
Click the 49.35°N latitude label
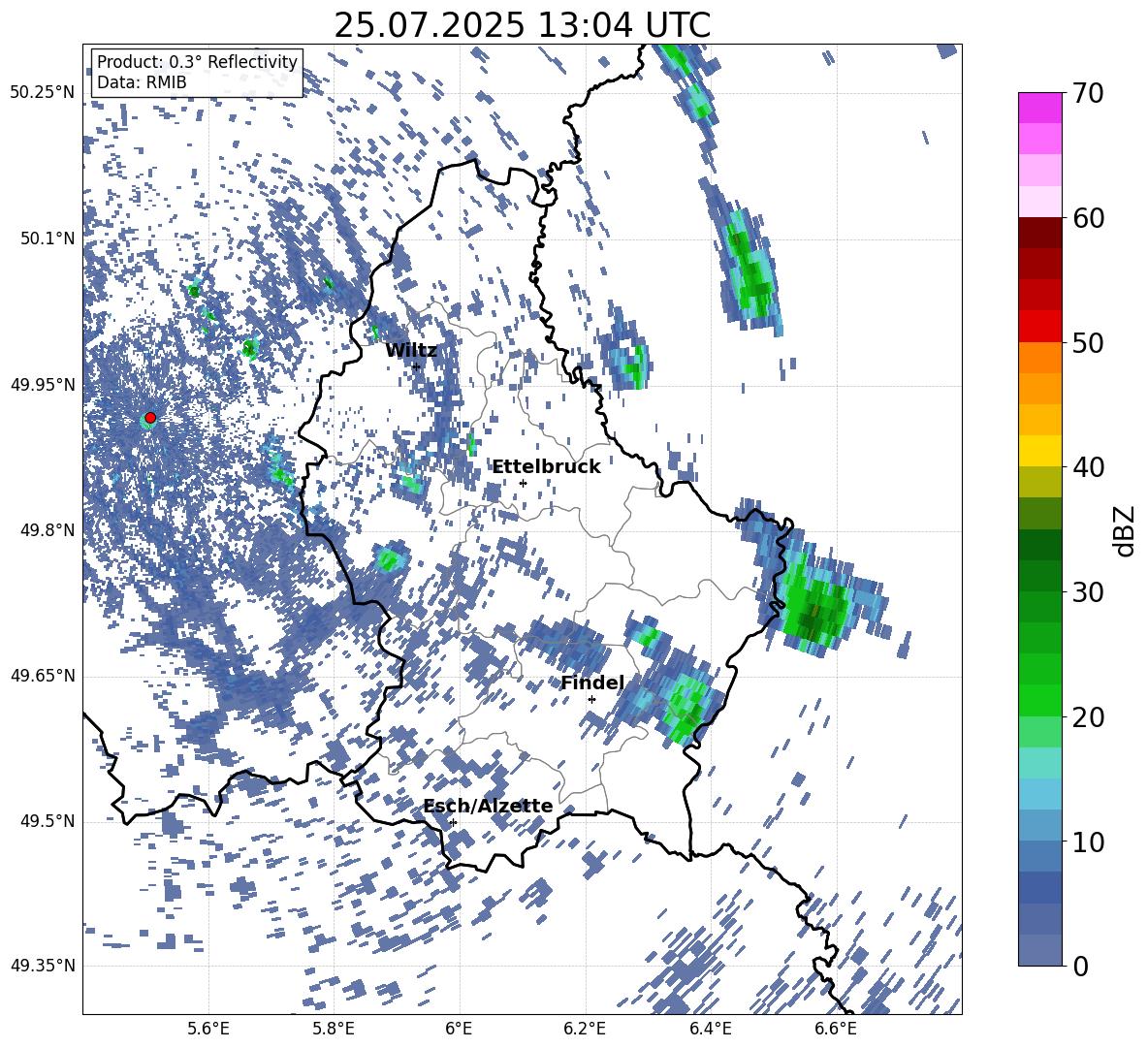(43, 966)
